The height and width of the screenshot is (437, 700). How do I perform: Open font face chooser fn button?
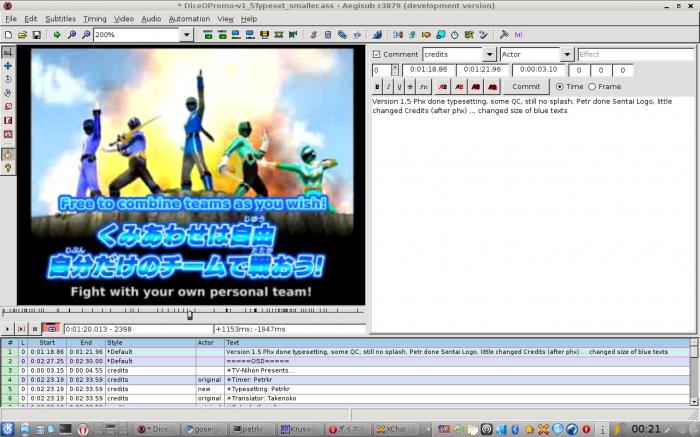(x=424, y=87)
